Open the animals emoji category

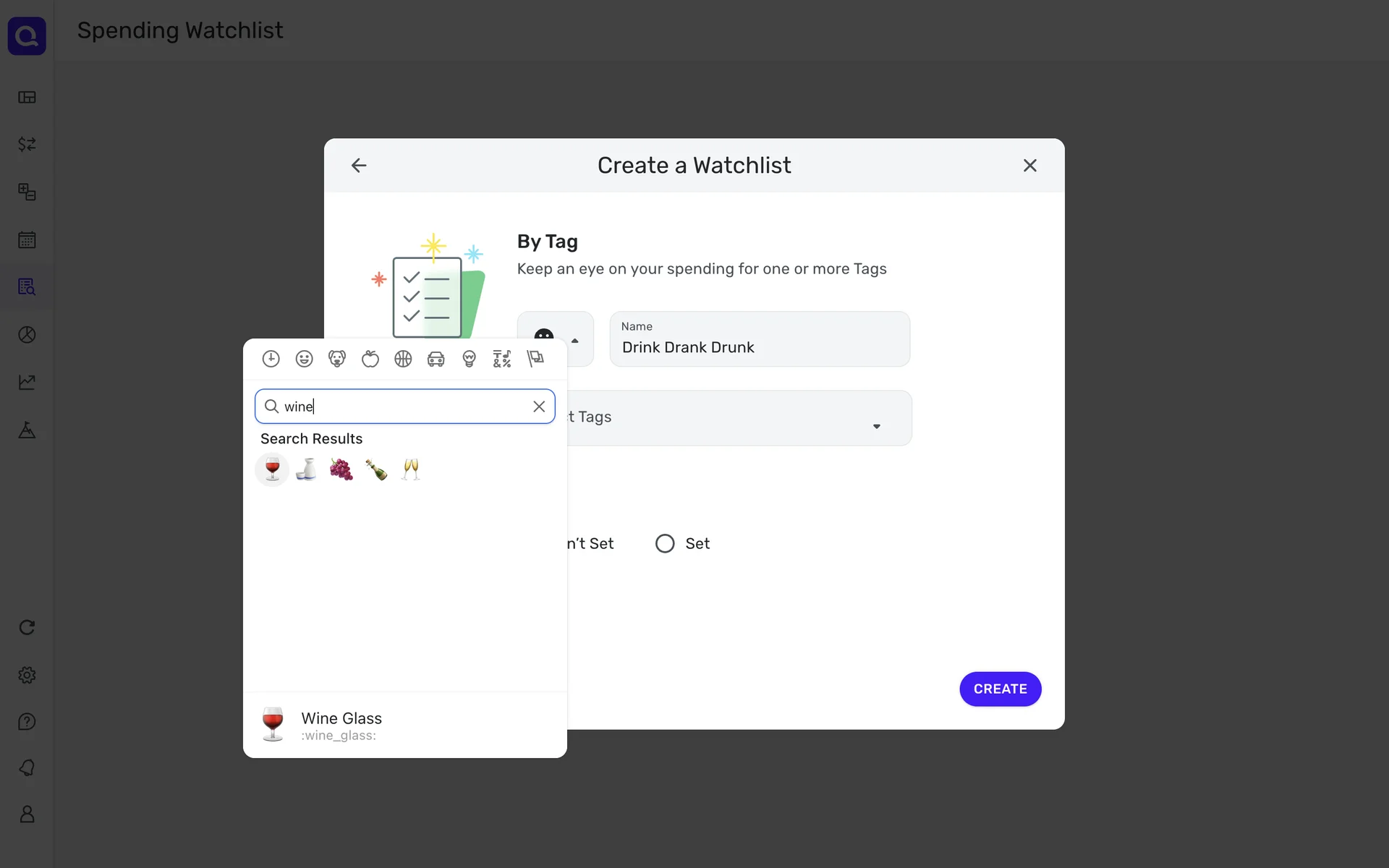(337, 359)
